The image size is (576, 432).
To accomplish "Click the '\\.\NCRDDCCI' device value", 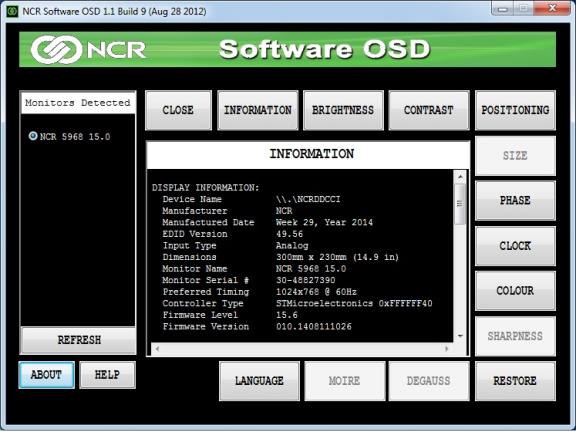I will (x=308, y=199).
